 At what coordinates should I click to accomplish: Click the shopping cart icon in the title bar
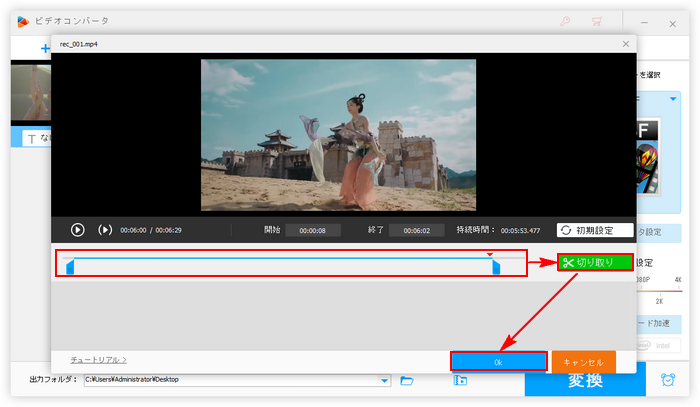[597, 20]
